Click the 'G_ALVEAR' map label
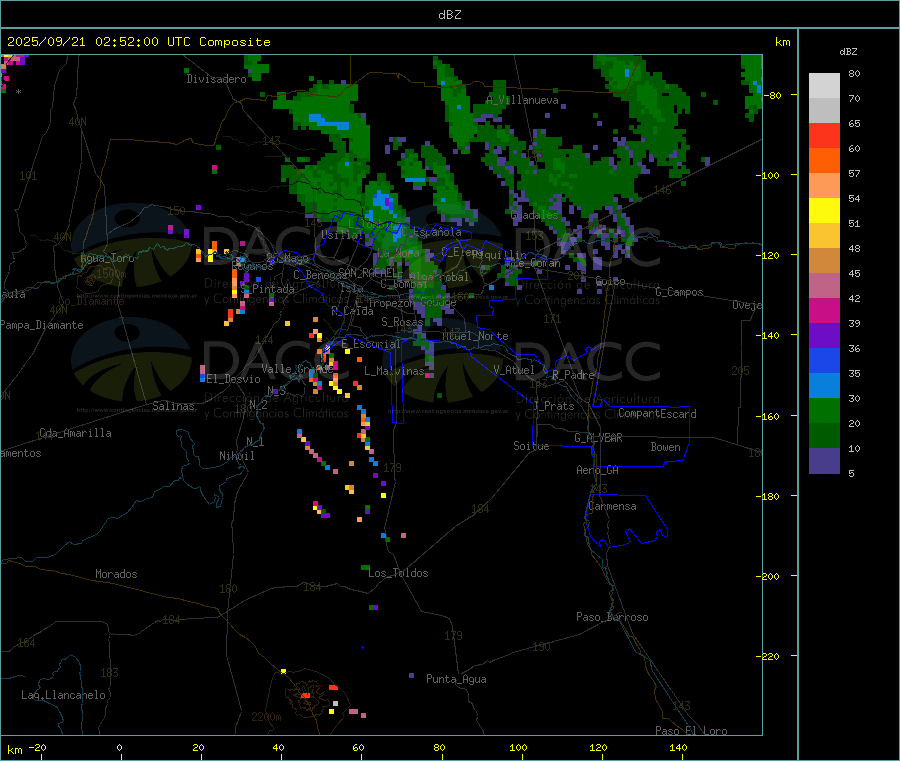Screen dimensions: 900x761 tap(598, 438)
